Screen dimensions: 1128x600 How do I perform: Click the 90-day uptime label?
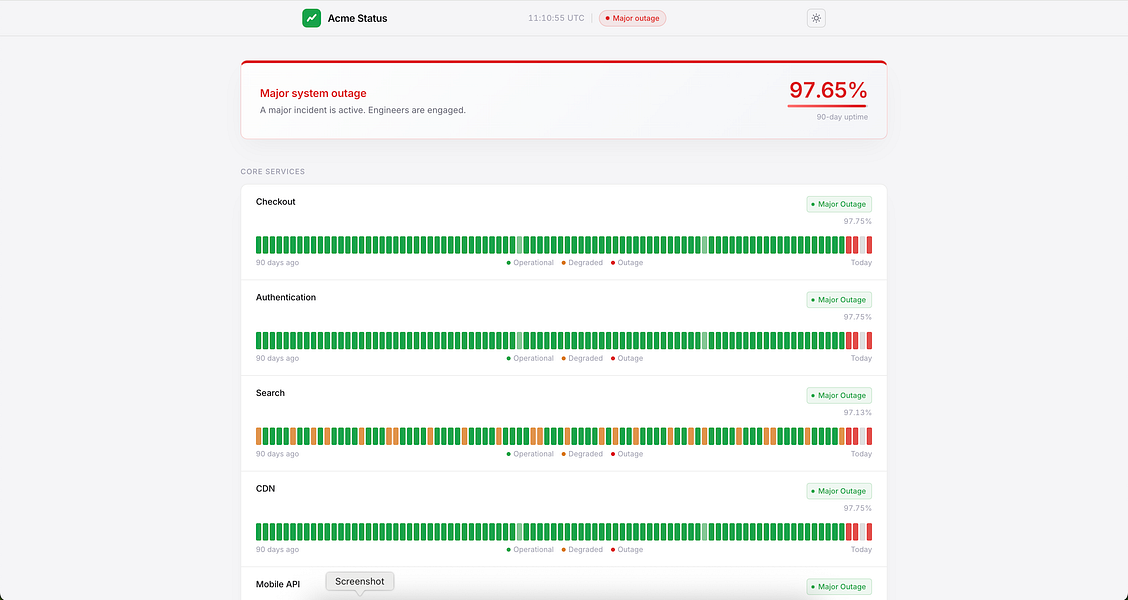842,117
